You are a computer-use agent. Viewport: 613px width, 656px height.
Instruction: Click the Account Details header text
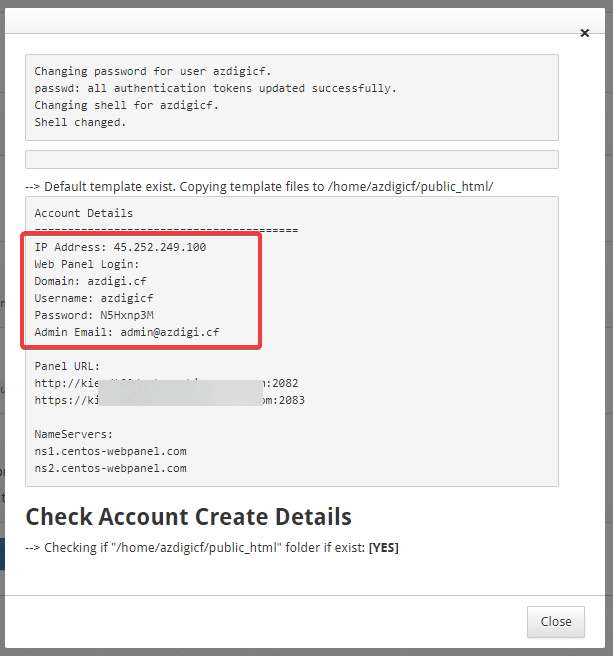(x=83, y=213)
